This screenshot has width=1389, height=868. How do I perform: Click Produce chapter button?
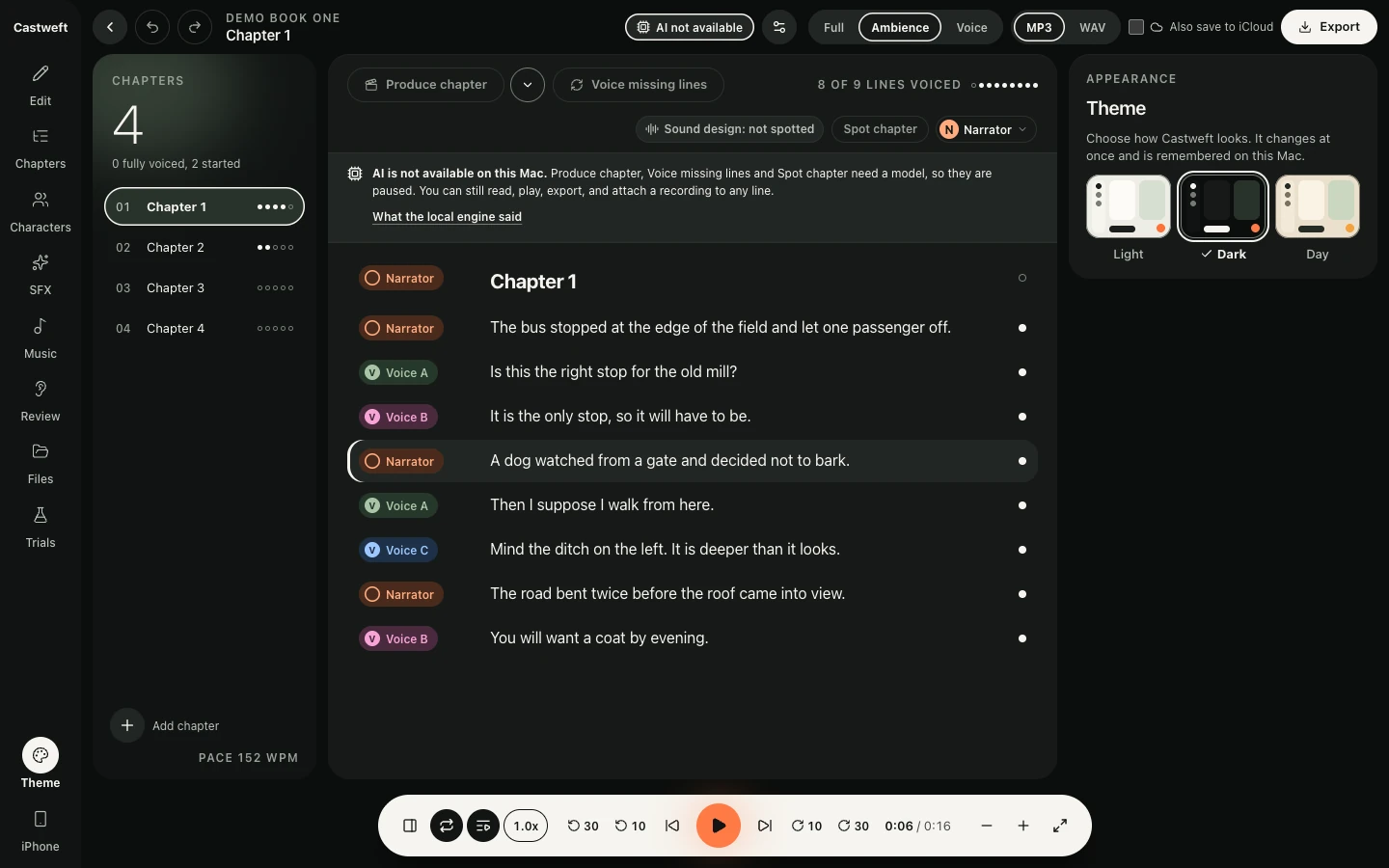click(425, 85)
